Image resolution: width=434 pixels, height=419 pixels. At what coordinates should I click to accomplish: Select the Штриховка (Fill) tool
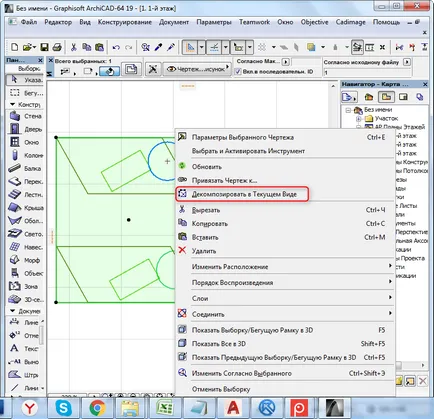23,375
